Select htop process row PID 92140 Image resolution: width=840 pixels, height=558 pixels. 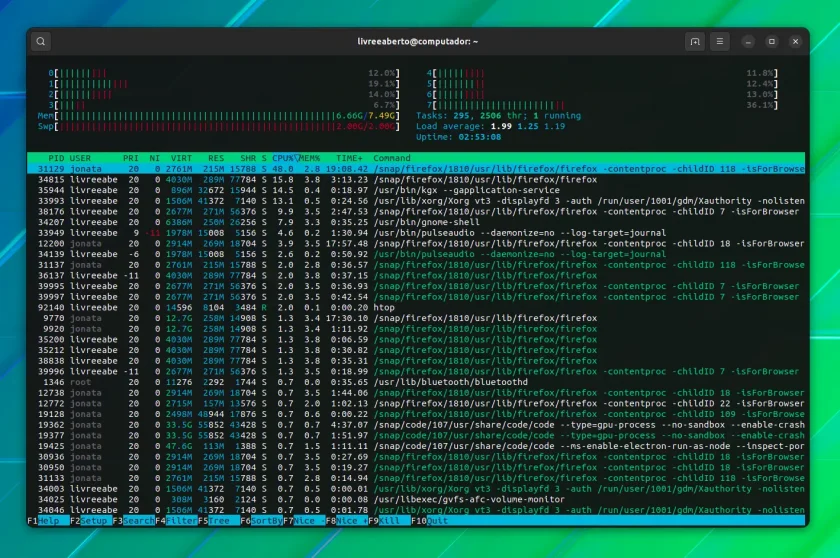click(416, 307)
